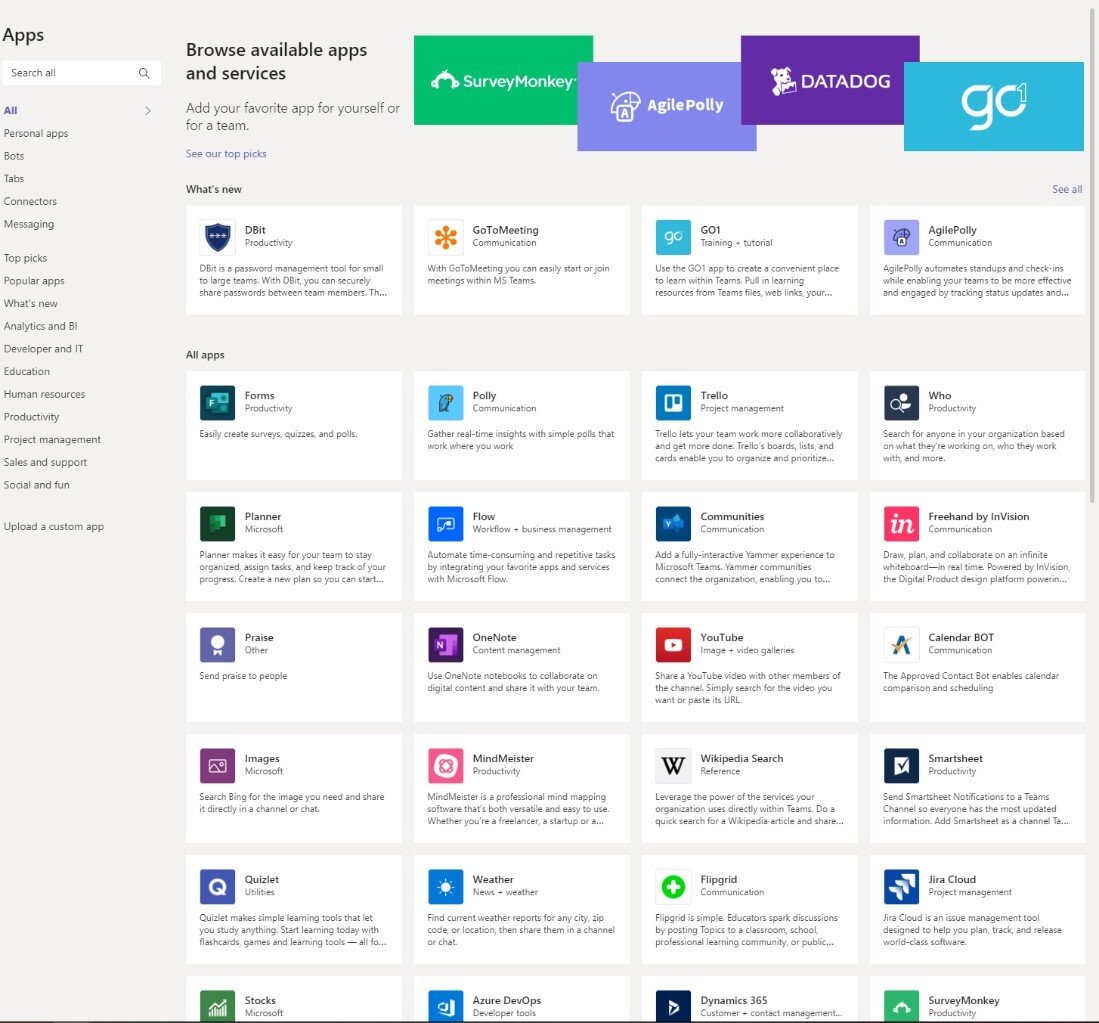The height and width of the screenshot is (1023, 1099).
Task: Show Connectors category
Action: (x=30, y=201)
